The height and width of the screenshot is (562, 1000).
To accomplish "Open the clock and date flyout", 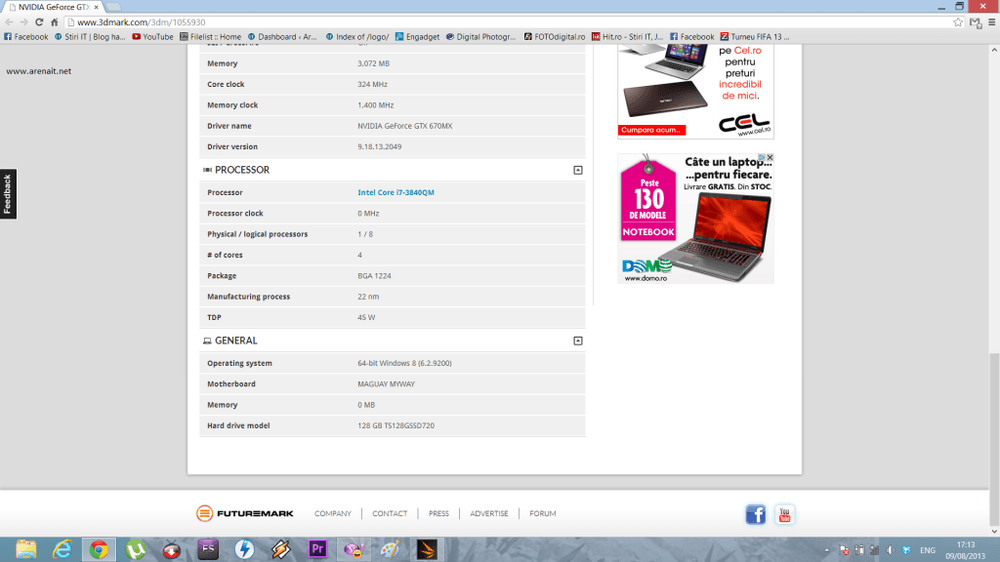I will pos(966,550).
